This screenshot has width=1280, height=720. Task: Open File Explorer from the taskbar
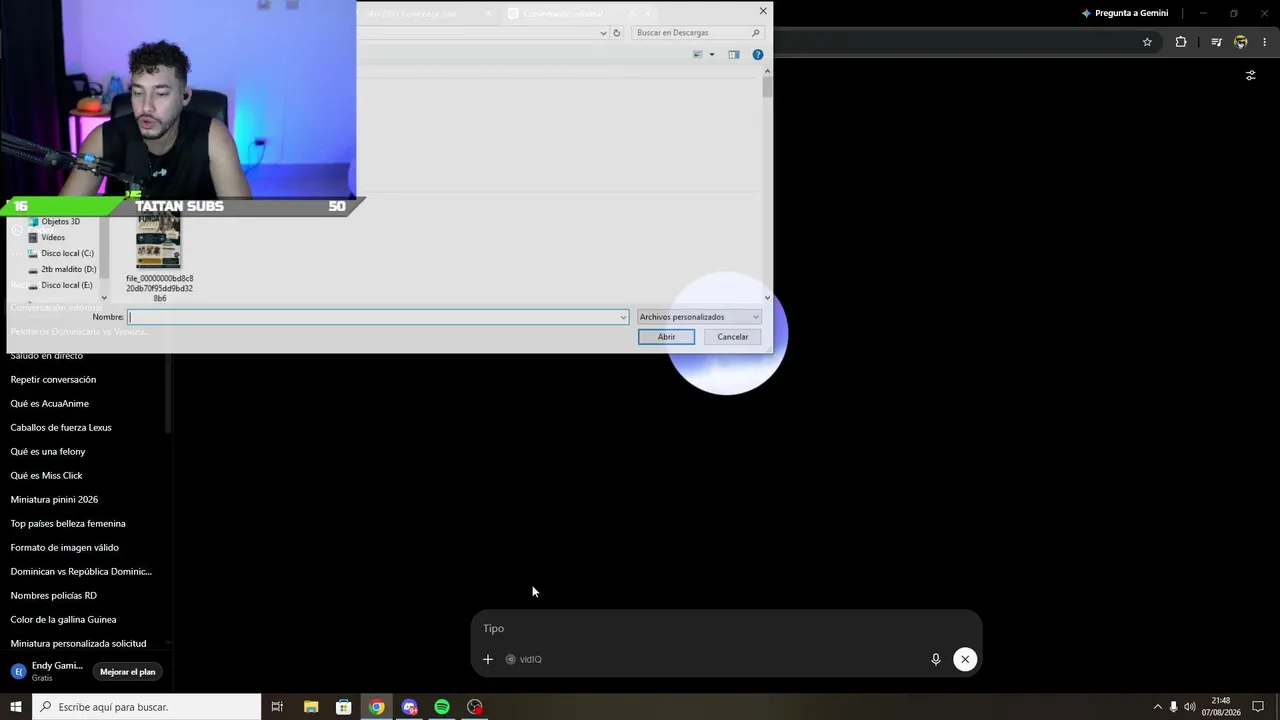coord(311,707)
